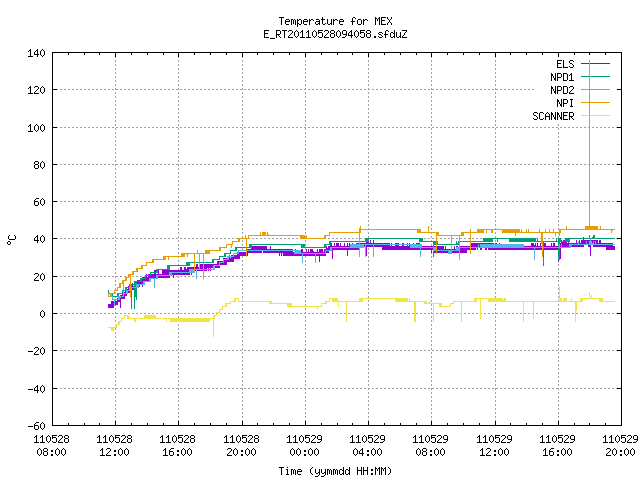Click the y-axis label 60
Screen dimensions: 640x480
pos(40,202)
